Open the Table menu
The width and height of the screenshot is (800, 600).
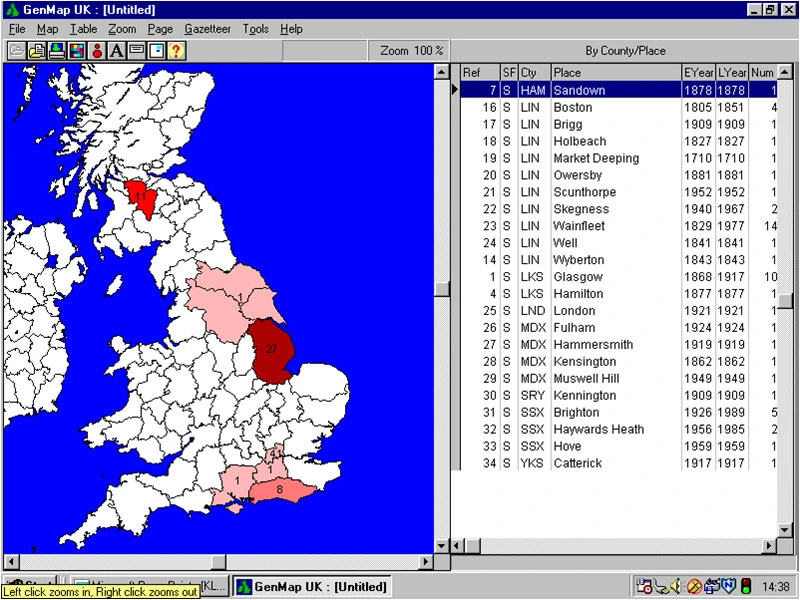point(83,29)
